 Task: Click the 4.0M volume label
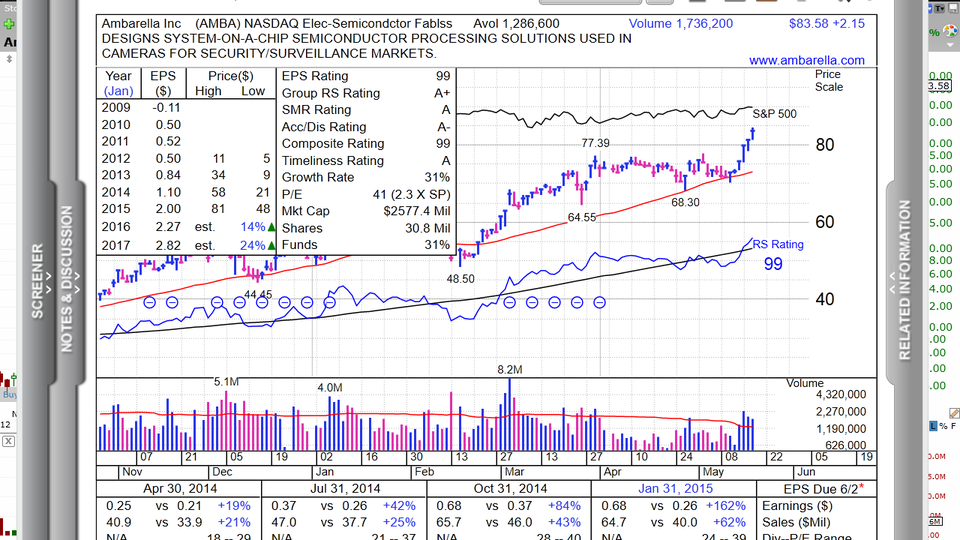click(x=330, y=388)
